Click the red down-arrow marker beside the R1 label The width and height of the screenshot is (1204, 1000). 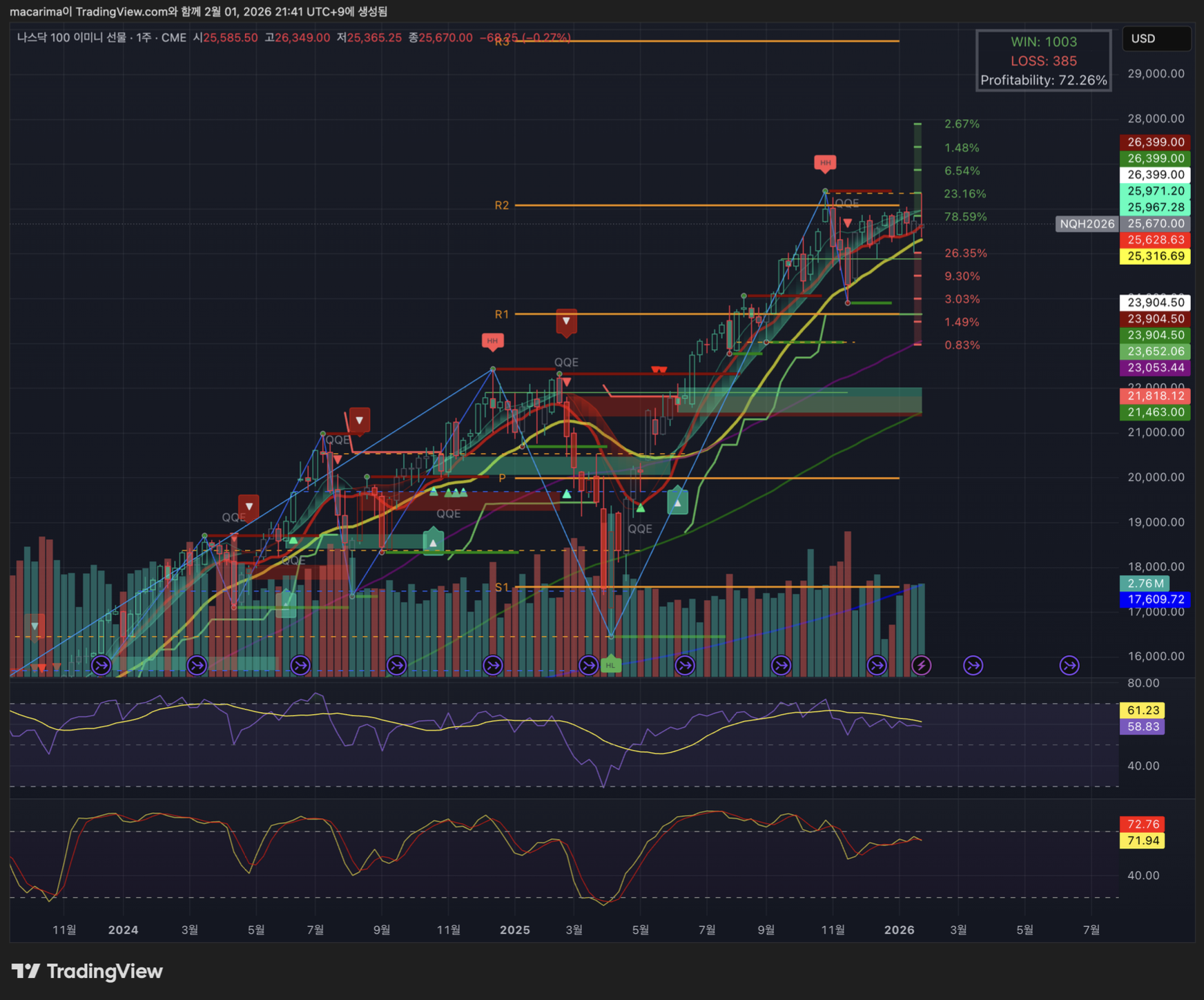click(566, 321)
